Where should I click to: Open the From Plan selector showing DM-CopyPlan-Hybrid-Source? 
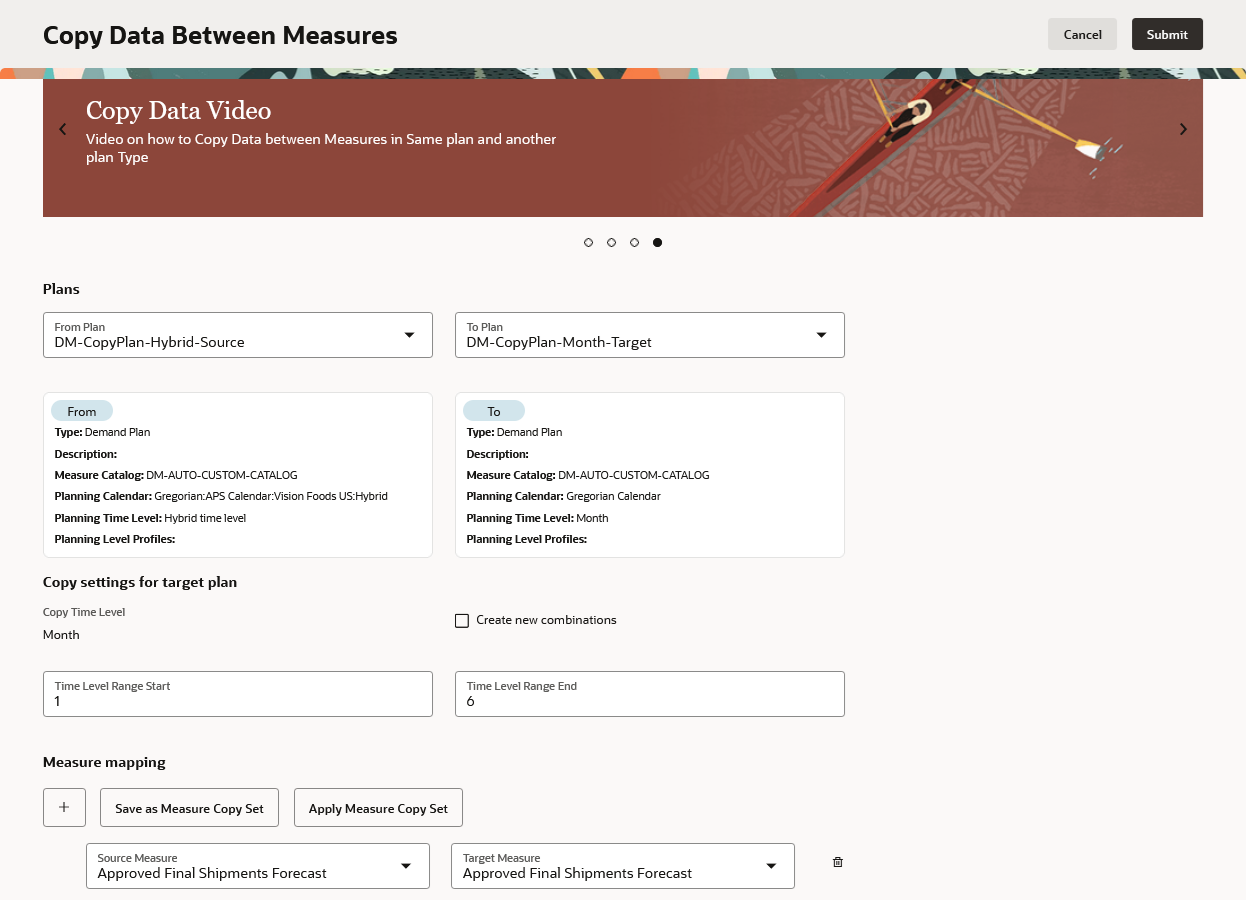(x=237, y=335)
